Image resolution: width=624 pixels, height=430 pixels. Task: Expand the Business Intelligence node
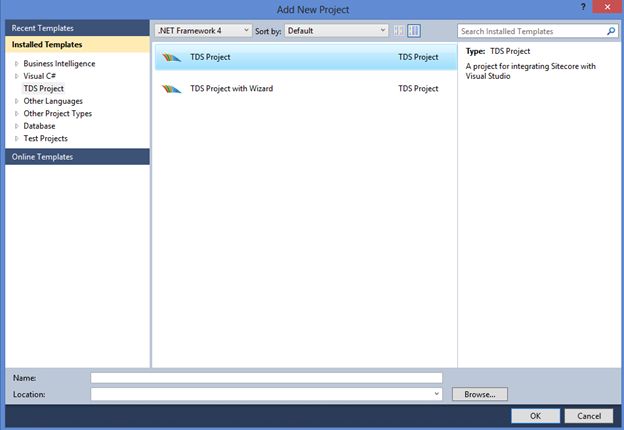pos(16,64)
